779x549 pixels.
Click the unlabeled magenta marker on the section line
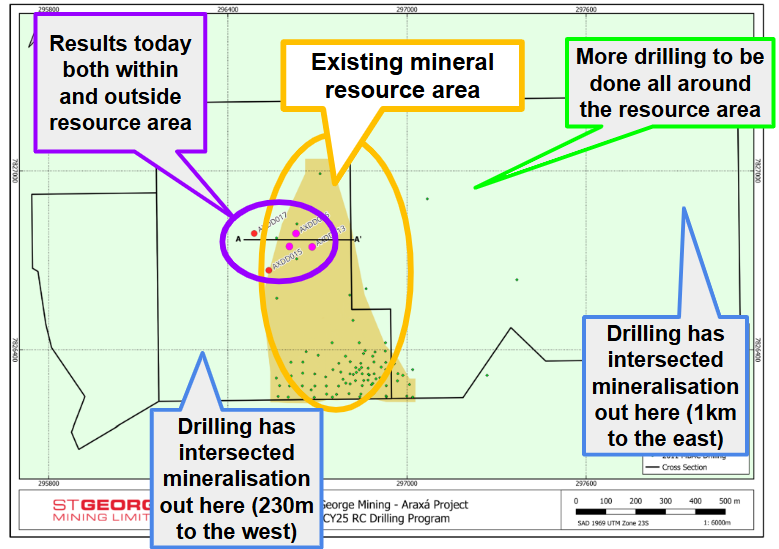[x=289, y=246]
